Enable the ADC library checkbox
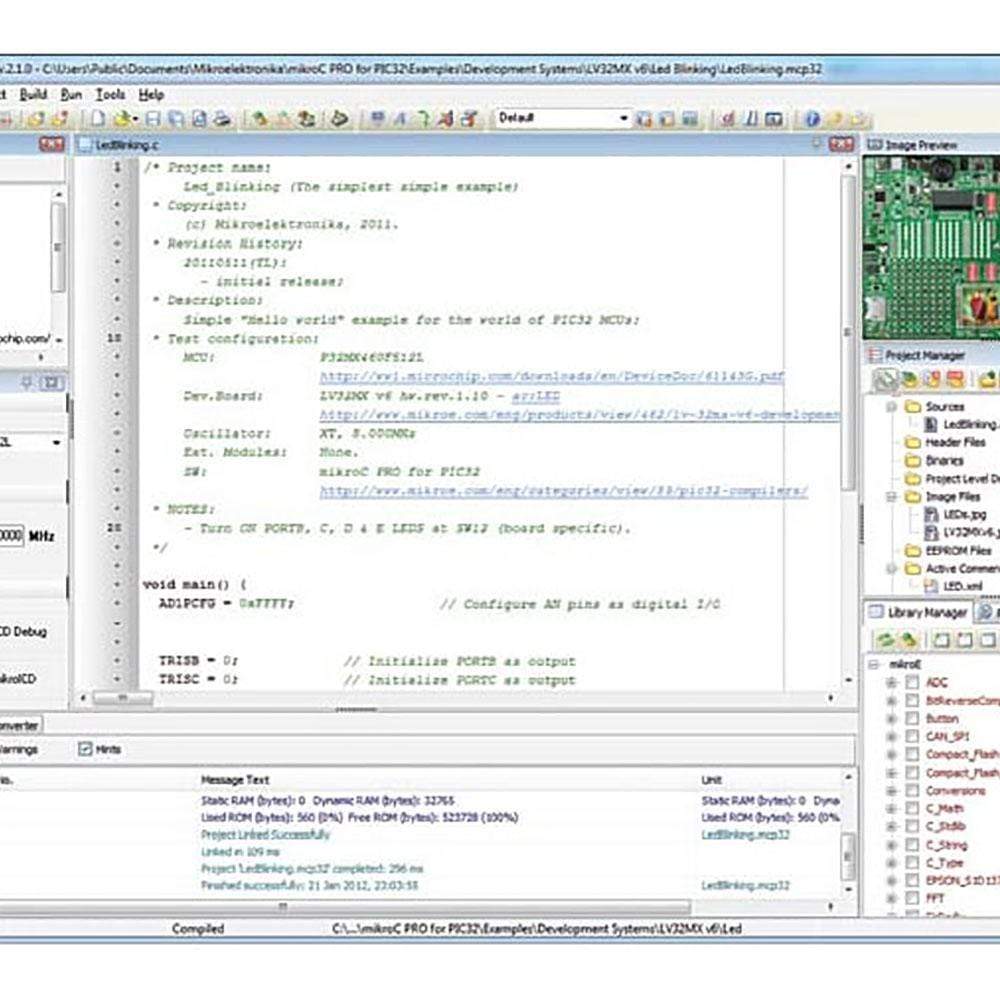Viewport: 1000px width, 1000px height. pos(912,683)
